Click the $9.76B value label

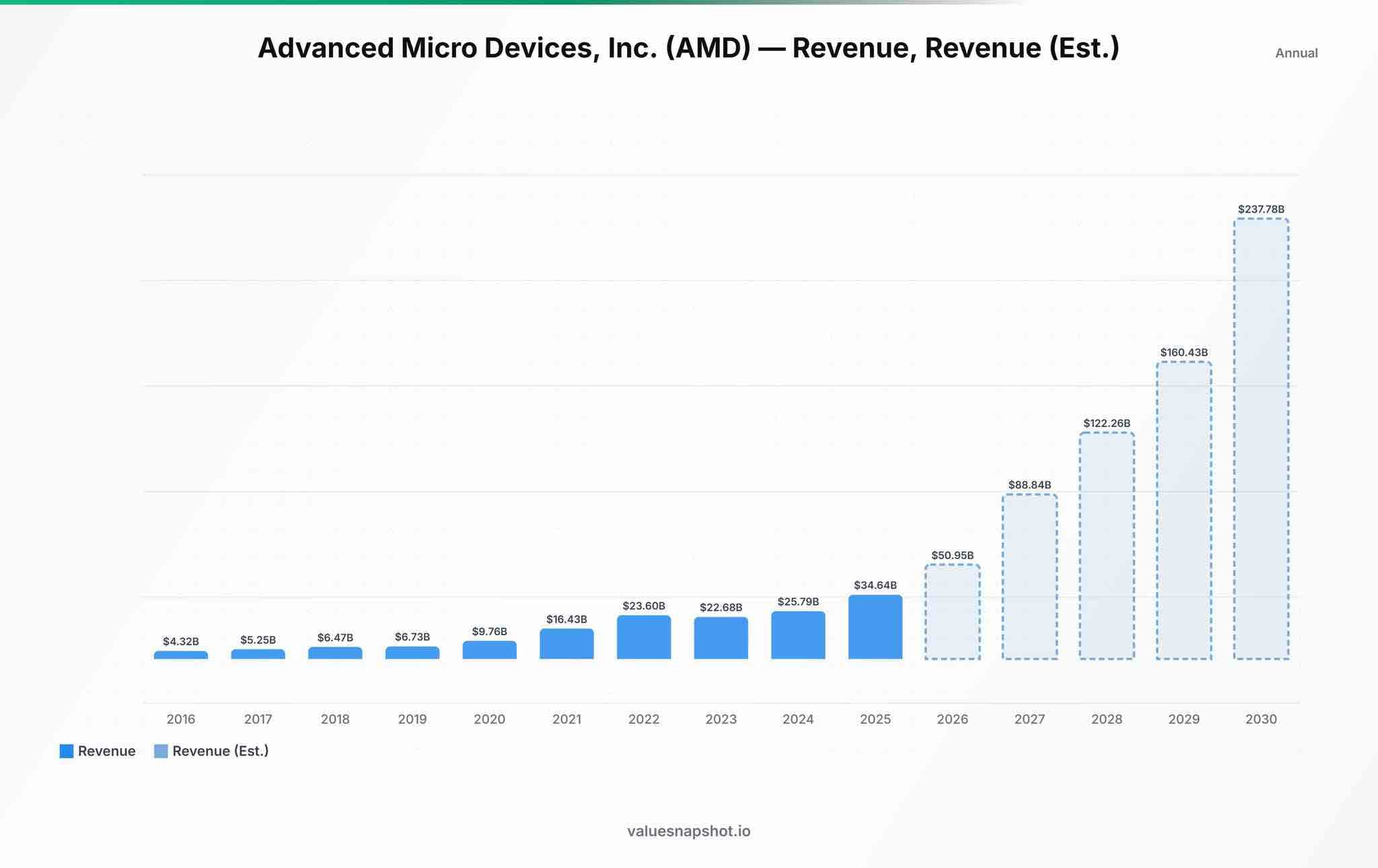point(489,631)
